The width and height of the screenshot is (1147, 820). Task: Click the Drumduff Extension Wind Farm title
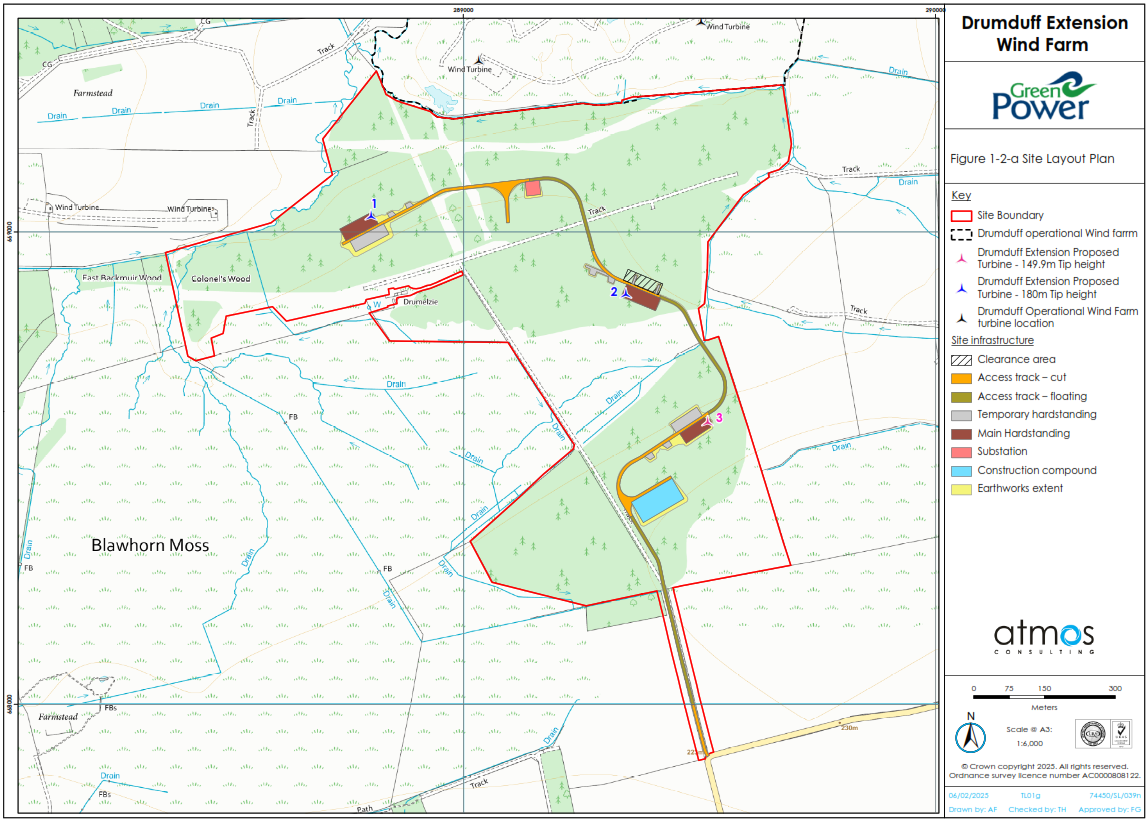tap(1042, 34)
